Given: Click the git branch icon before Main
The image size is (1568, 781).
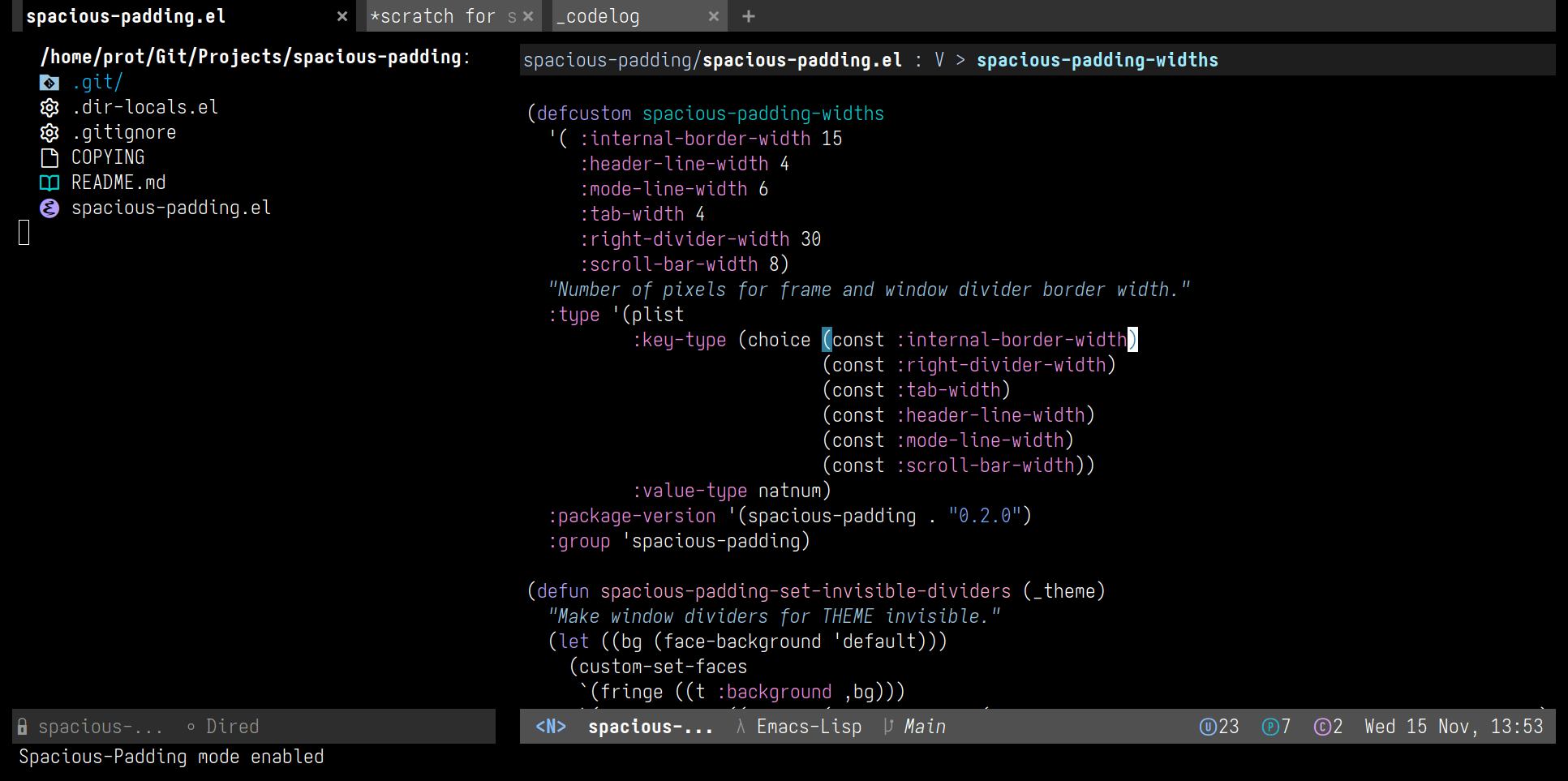Looking at the screenshot, I should (x=888, y=727).
